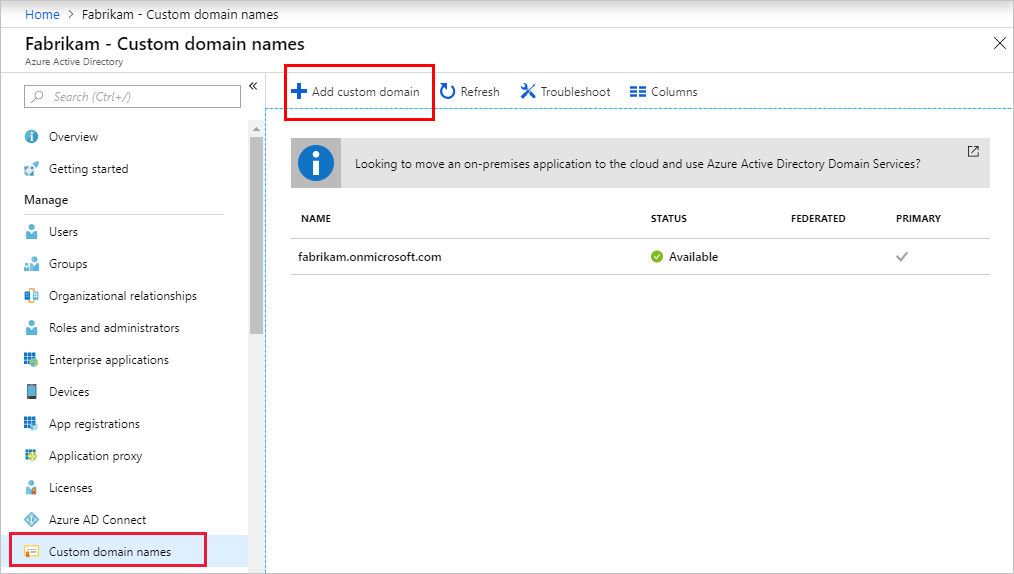Sort by the STATUS column header
This screenshot has height=574, width=1014.
point(668,219)
